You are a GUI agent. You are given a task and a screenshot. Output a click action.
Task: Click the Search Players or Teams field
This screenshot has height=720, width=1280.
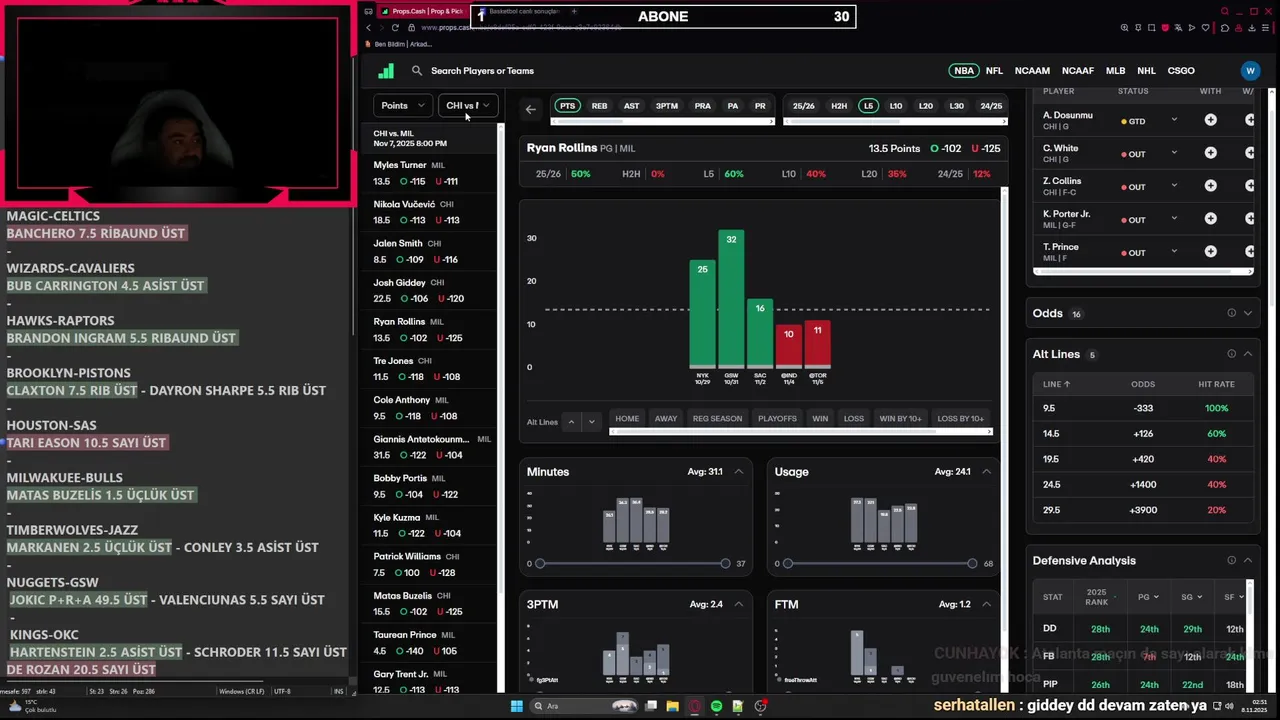coord(482,71)
